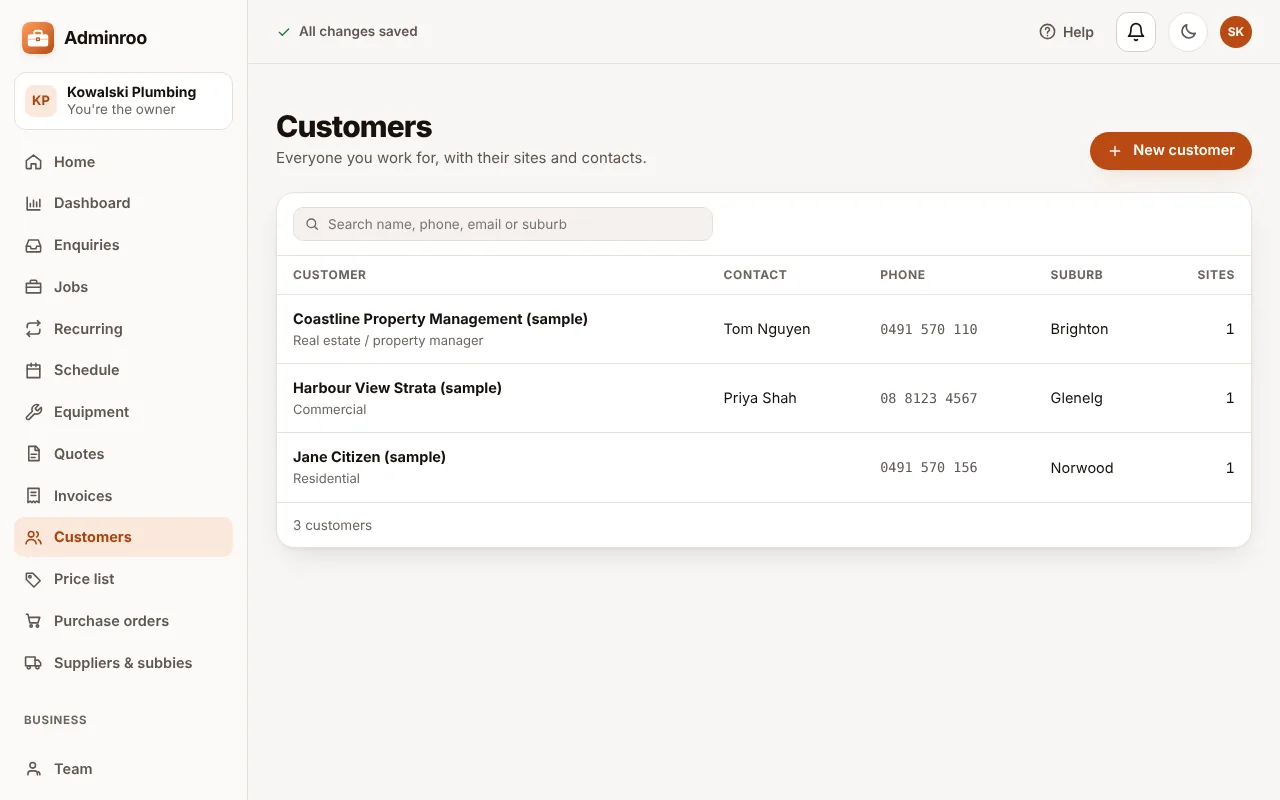Open the Schedule menu item
The image size is (1280, 800).
(124, 370)
